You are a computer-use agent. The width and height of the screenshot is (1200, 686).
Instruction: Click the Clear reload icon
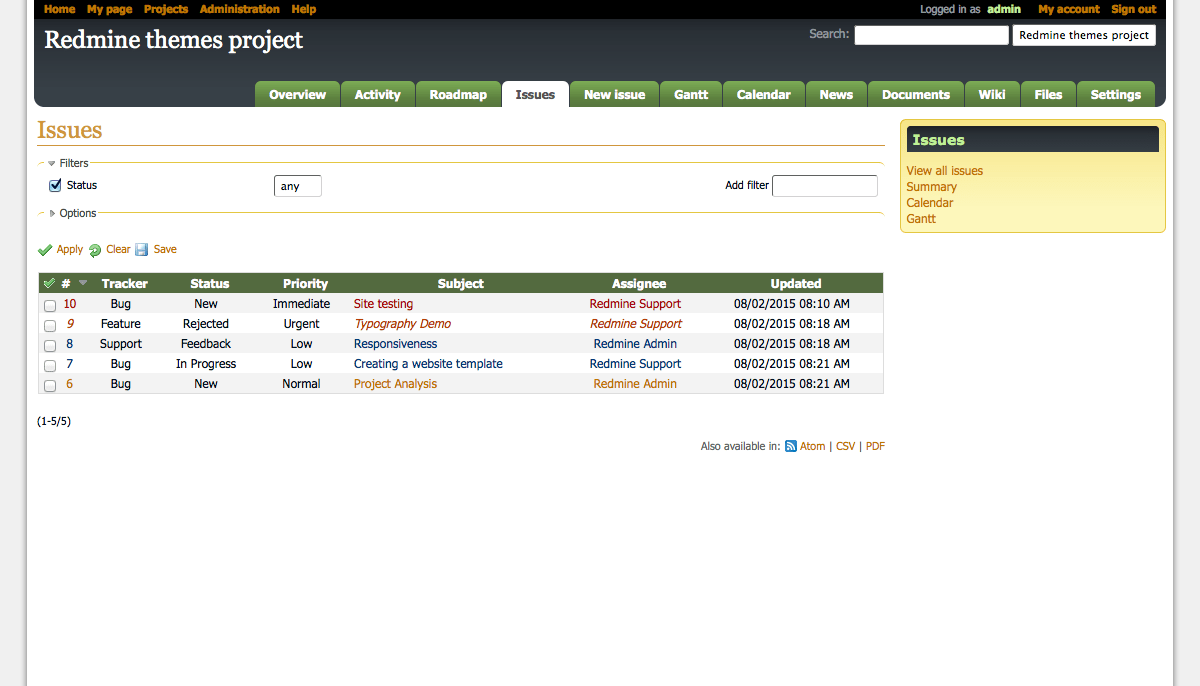click(x=95, y=250)
